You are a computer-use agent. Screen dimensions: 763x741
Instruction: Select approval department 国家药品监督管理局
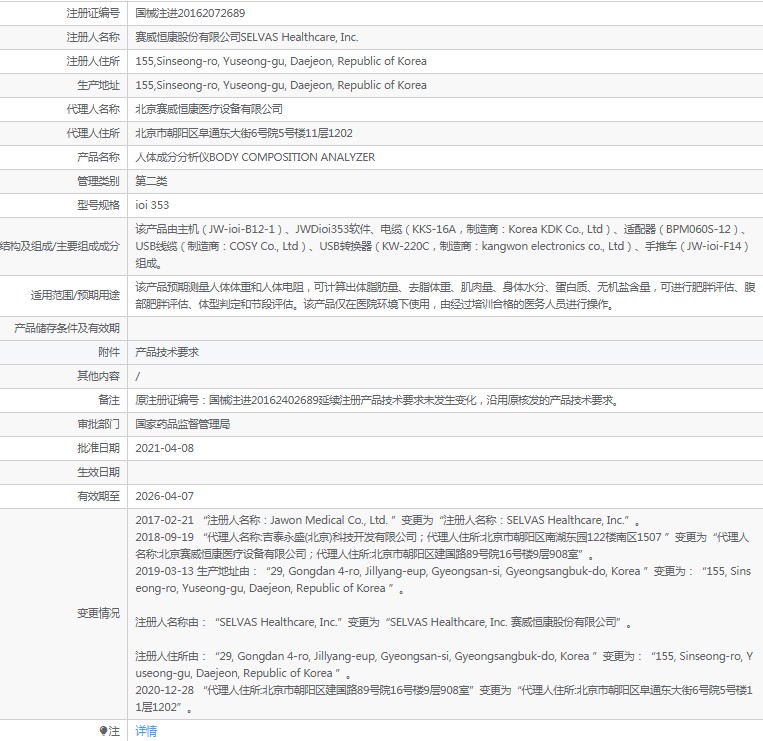[x=182, y=424]
